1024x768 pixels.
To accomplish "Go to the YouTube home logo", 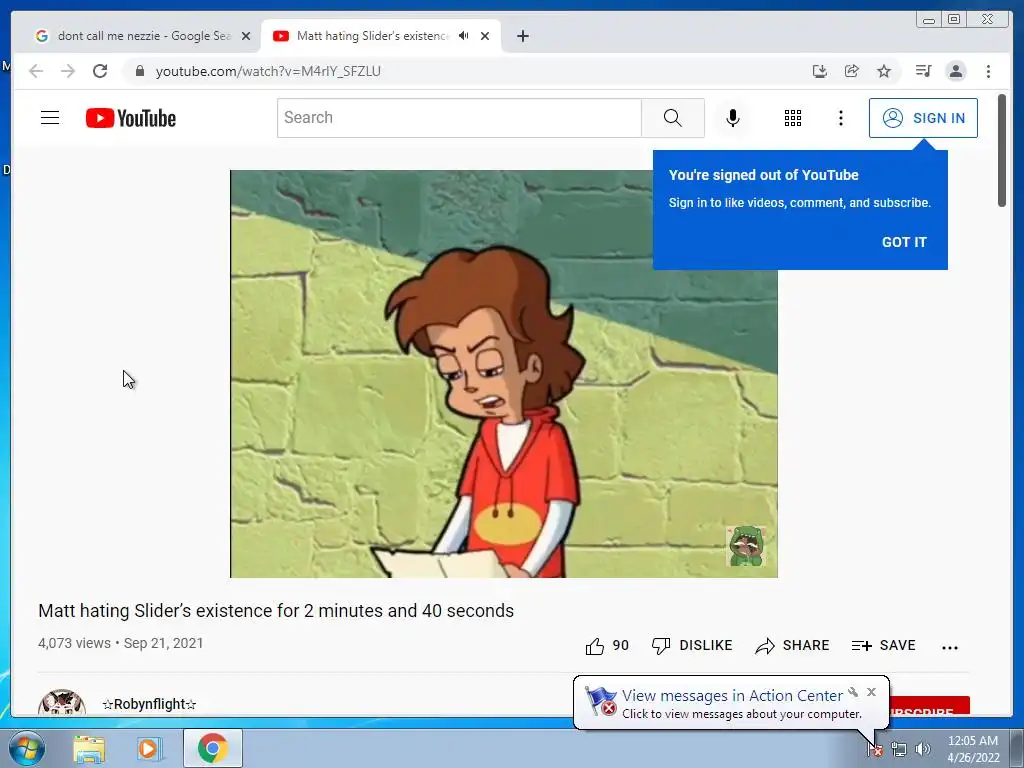I will [x=131, y=118].
